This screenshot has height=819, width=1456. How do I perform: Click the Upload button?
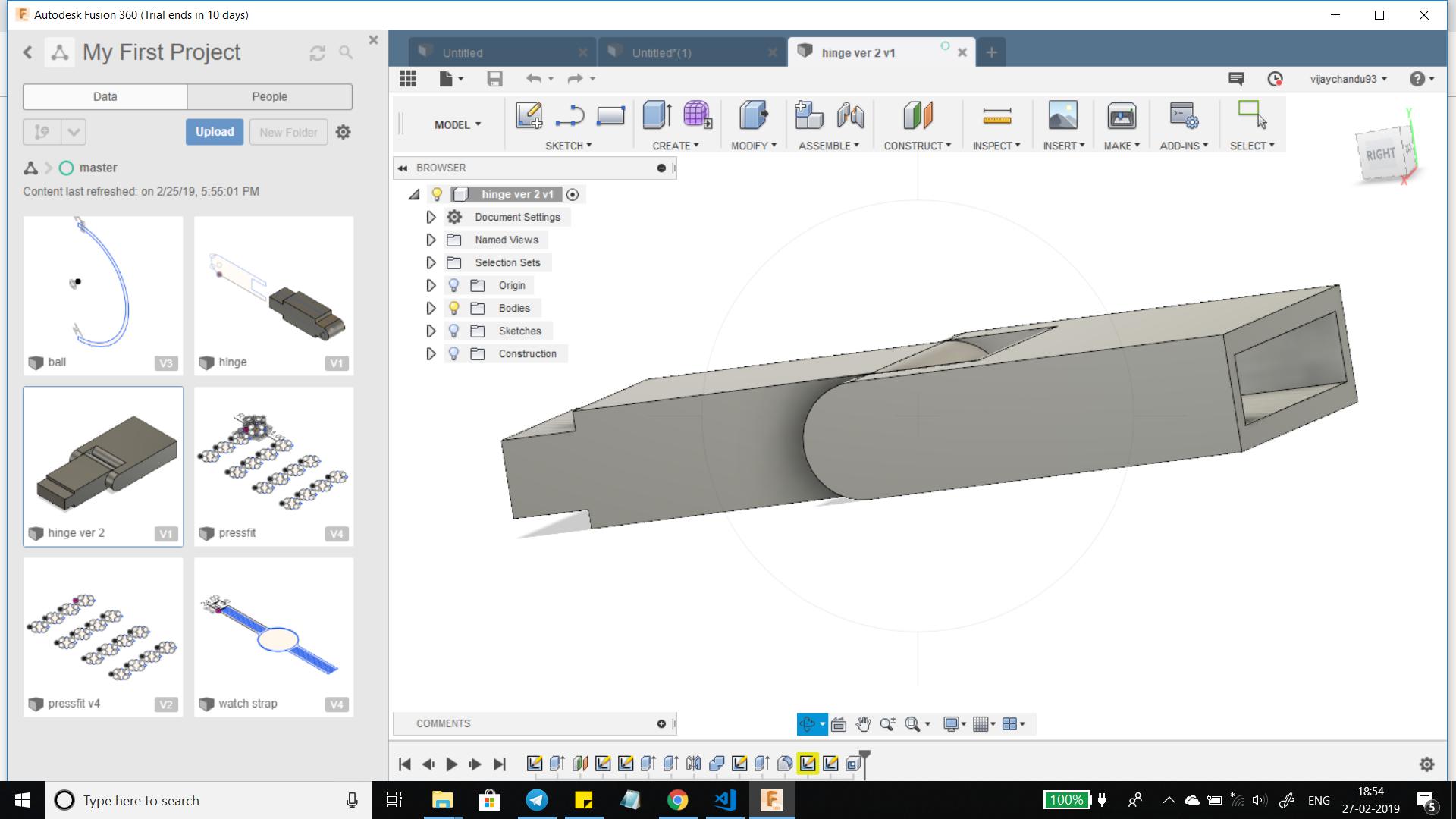215,132
